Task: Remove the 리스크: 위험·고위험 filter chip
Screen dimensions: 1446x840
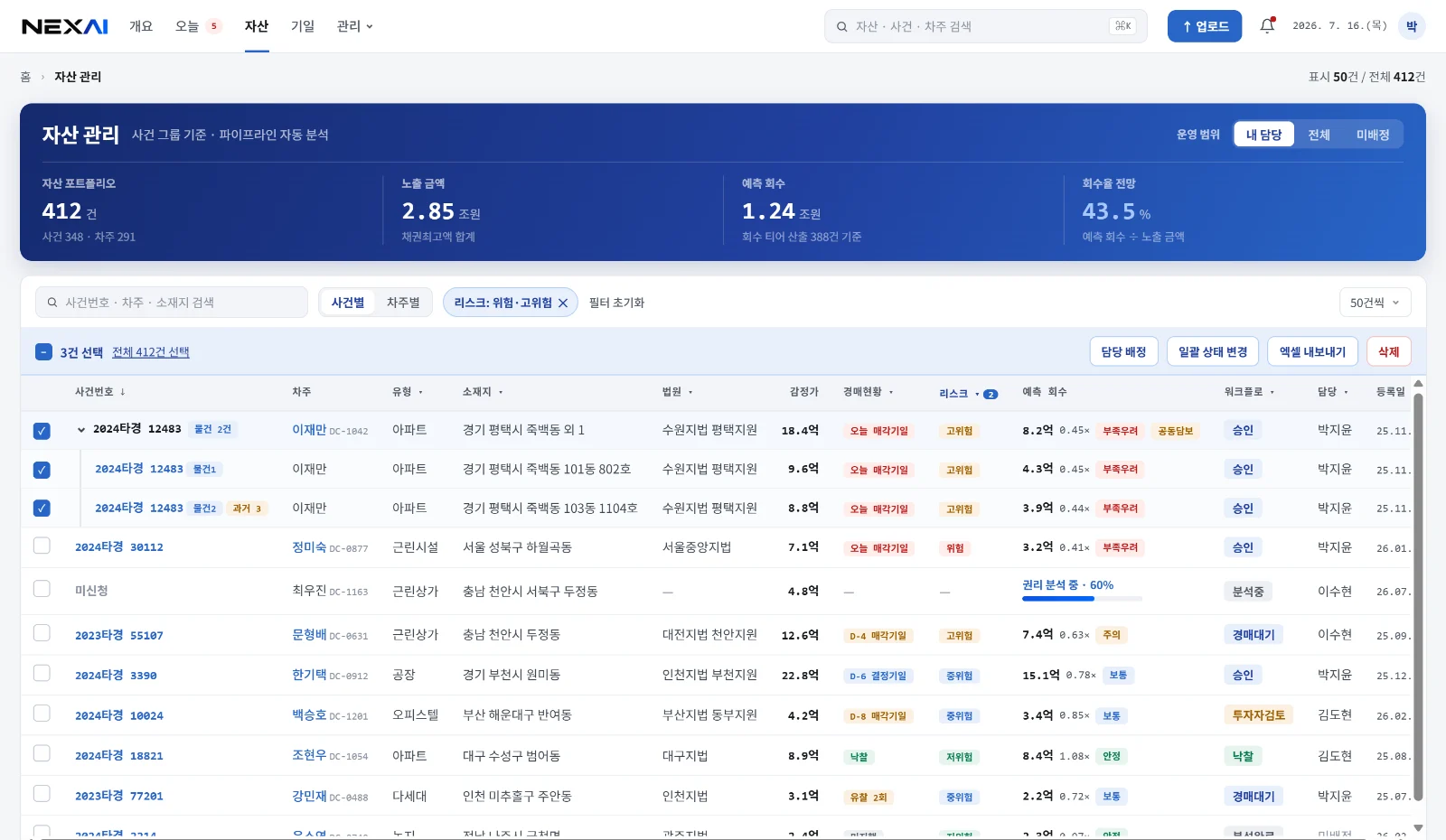Action: (x=563, y=303)
